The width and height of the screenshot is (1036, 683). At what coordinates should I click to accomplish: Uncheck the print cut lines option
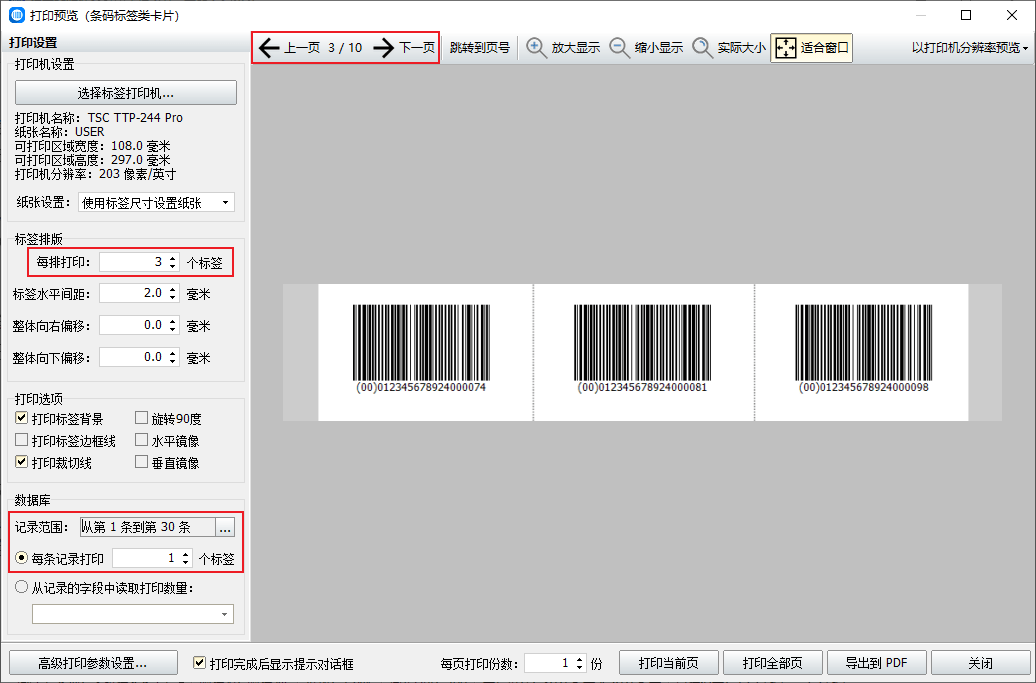point(22,463)
